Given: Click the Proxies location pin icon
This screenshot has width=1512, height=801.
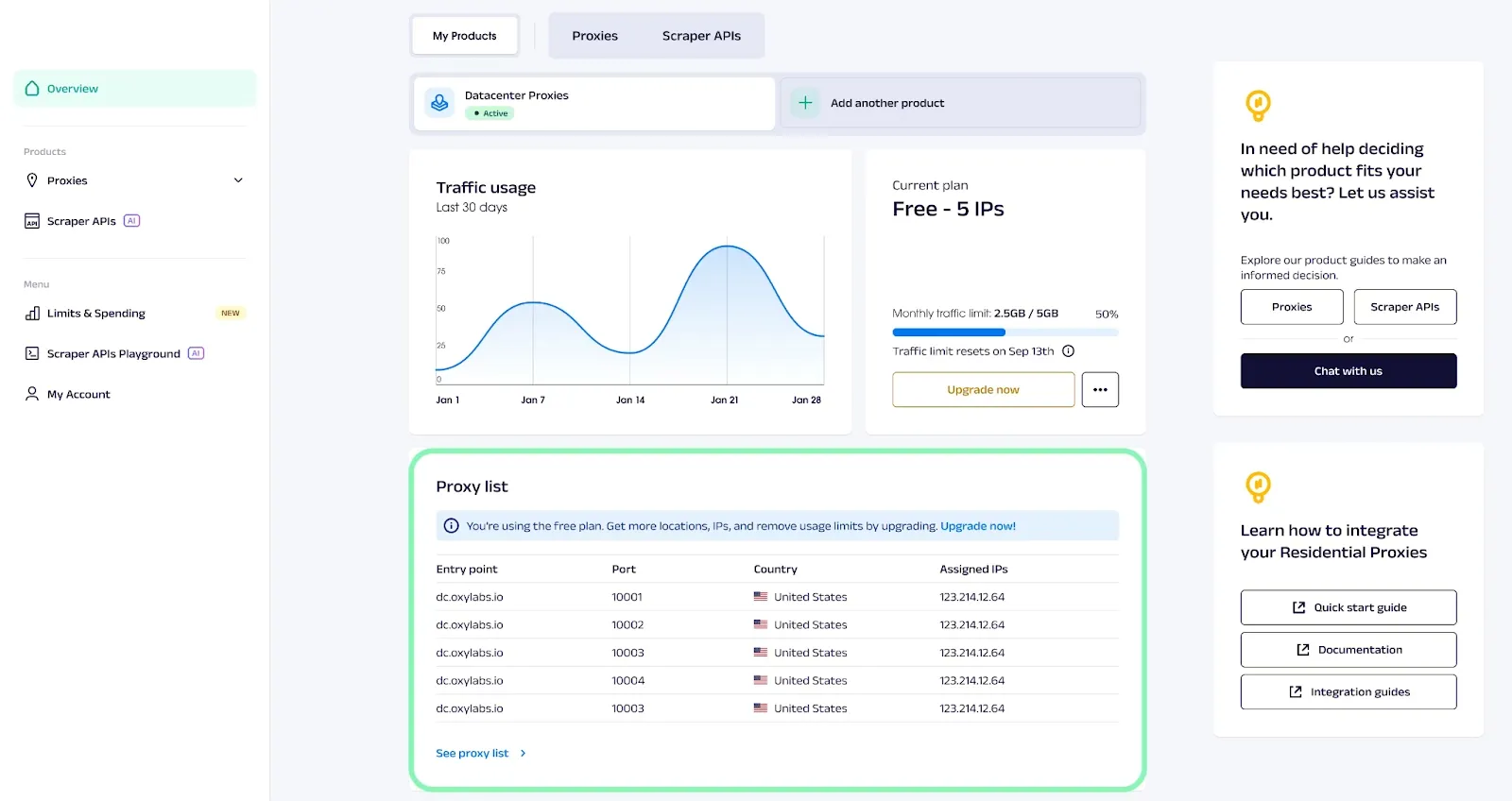Looking at the screenshot, I should click(x=32, y=180).
